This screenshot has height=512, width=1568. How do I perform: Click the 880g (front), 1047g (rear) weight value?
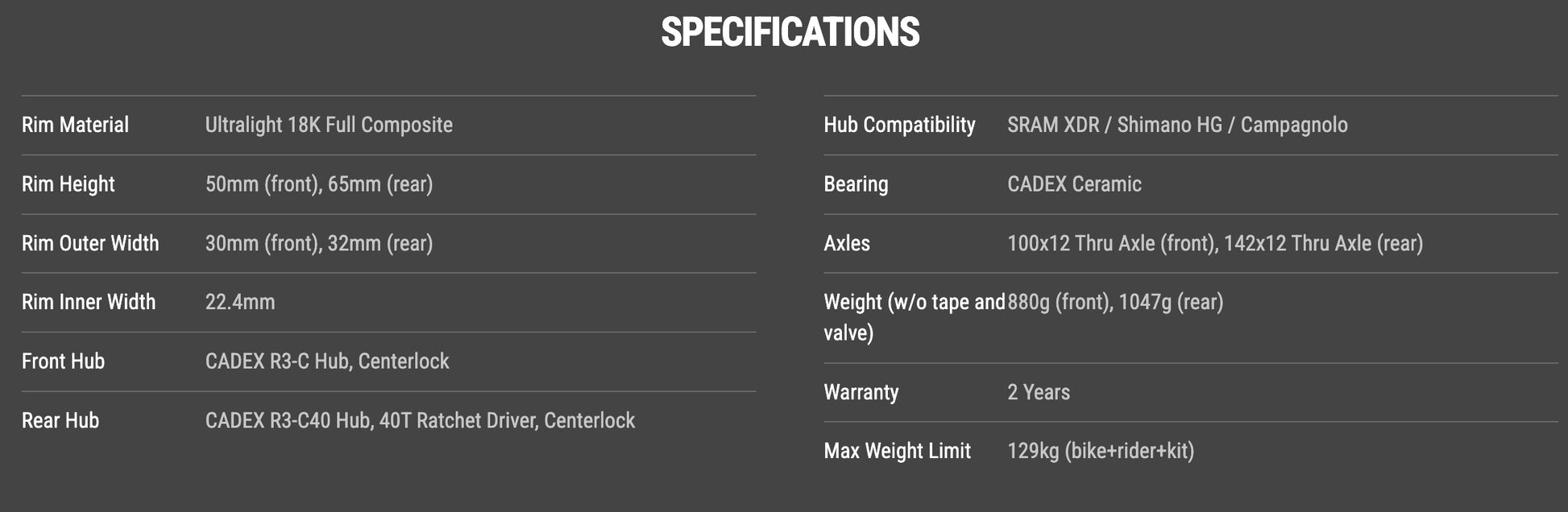click(x=1115, y=302)
